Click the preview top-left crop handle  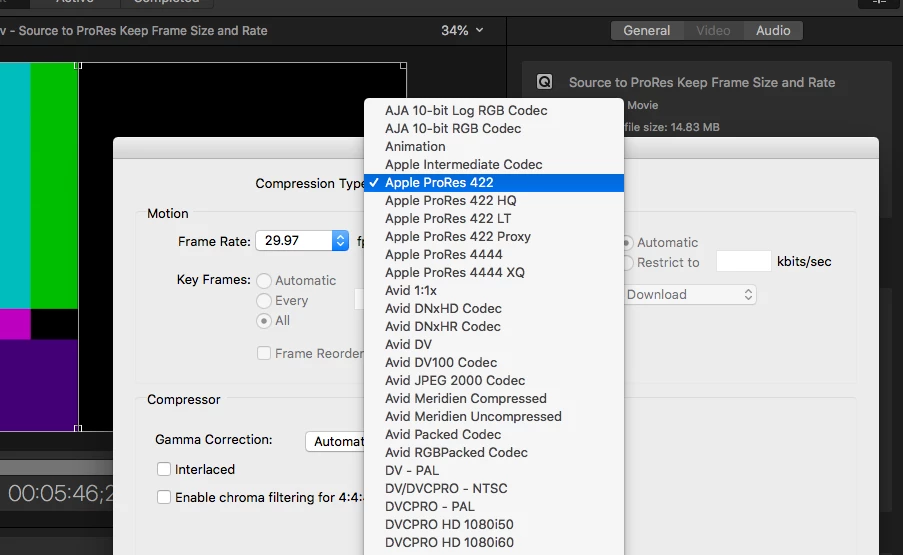pos(78,66)
